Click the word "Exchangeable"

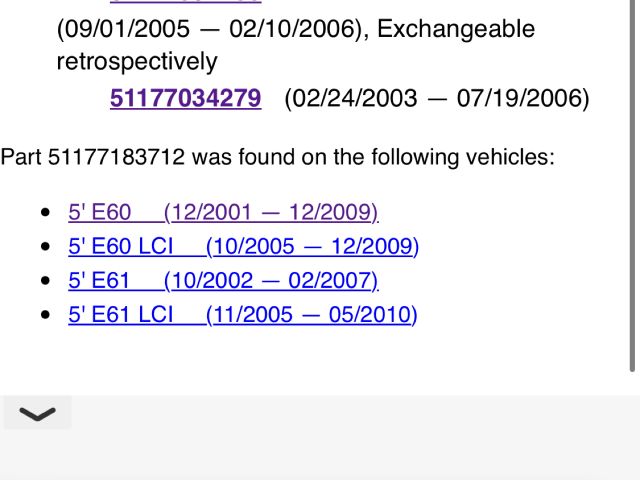[456, 29]
